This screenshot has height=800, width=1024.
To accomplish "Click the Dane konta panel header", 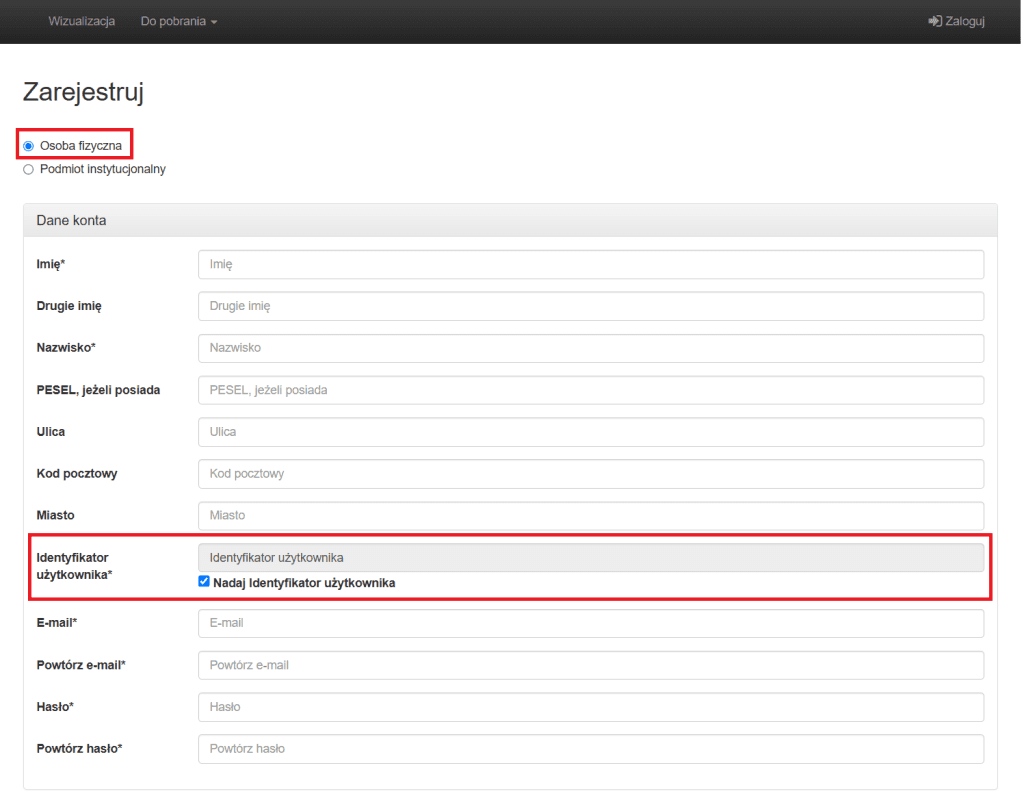I will 510,220.
